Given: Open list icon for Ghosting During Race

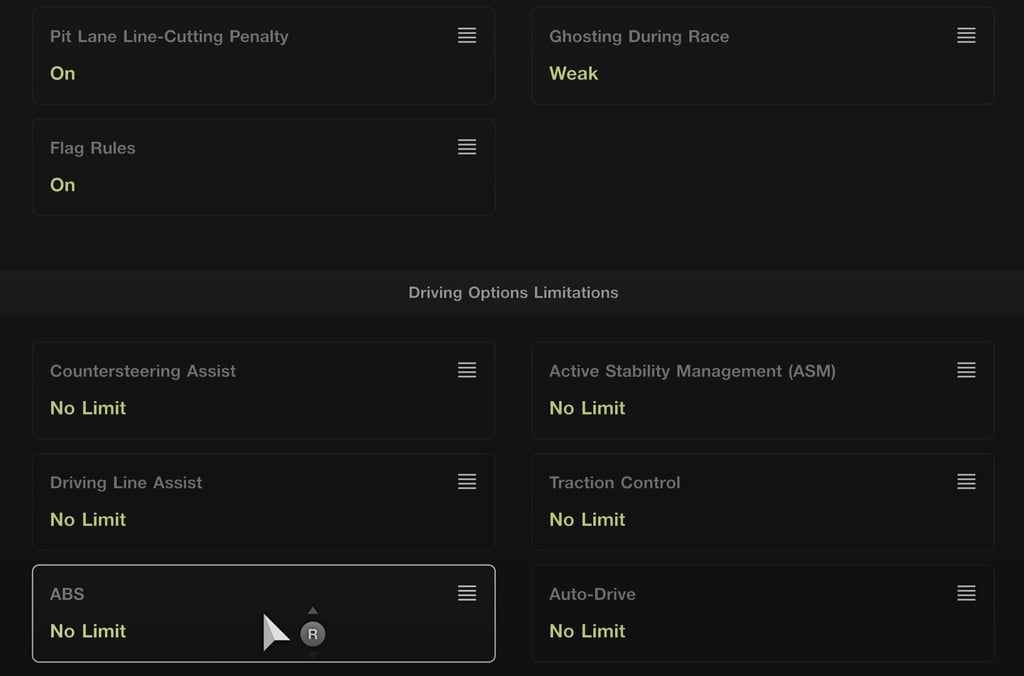Looking at the screenshot, I should pos(967,35).
